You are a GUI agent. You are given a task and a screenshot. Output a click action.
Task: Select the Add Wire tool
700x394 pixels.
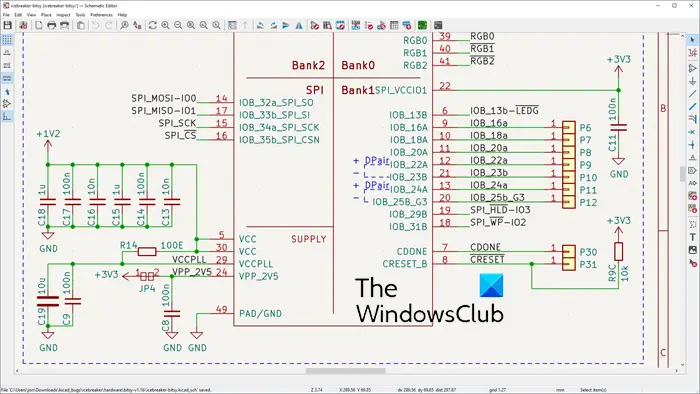[x=692, y=94]
